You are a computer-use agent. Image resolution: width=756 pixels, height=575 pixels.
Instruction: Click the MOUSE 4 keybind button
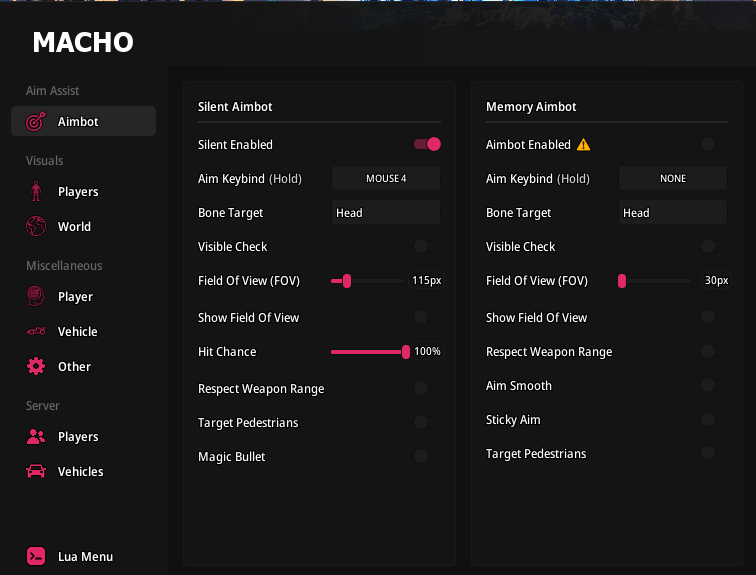(386, 179)
